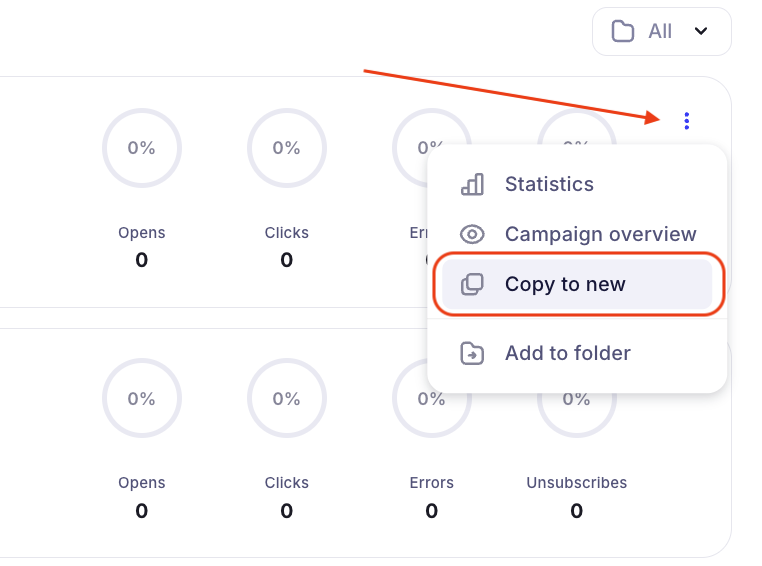Click the second campaign's Clicks 0% circle
Screen dimensions: 762x566
tap(287, 398)
